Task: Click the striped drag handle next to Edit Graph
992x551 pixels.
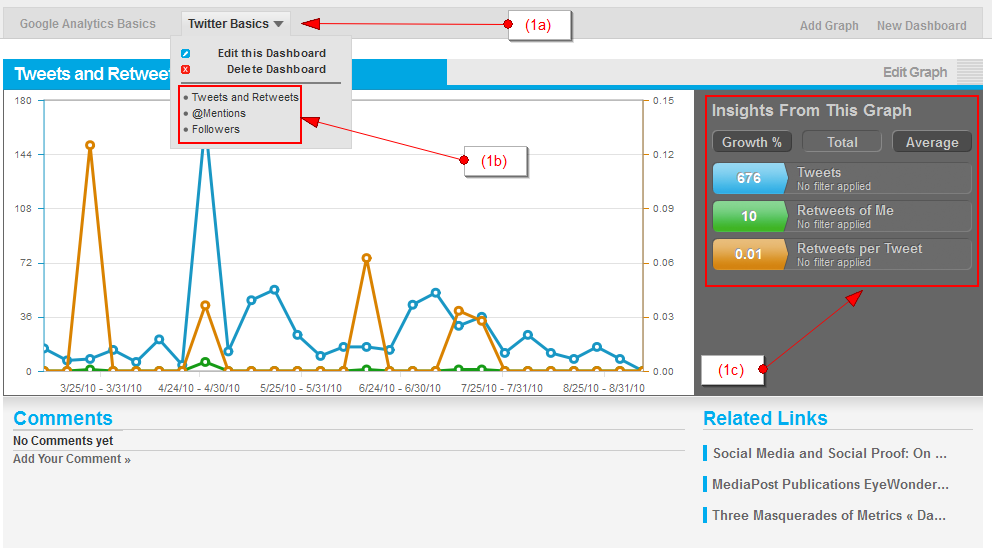Action: pyautogui.click(x=969, y=71)
